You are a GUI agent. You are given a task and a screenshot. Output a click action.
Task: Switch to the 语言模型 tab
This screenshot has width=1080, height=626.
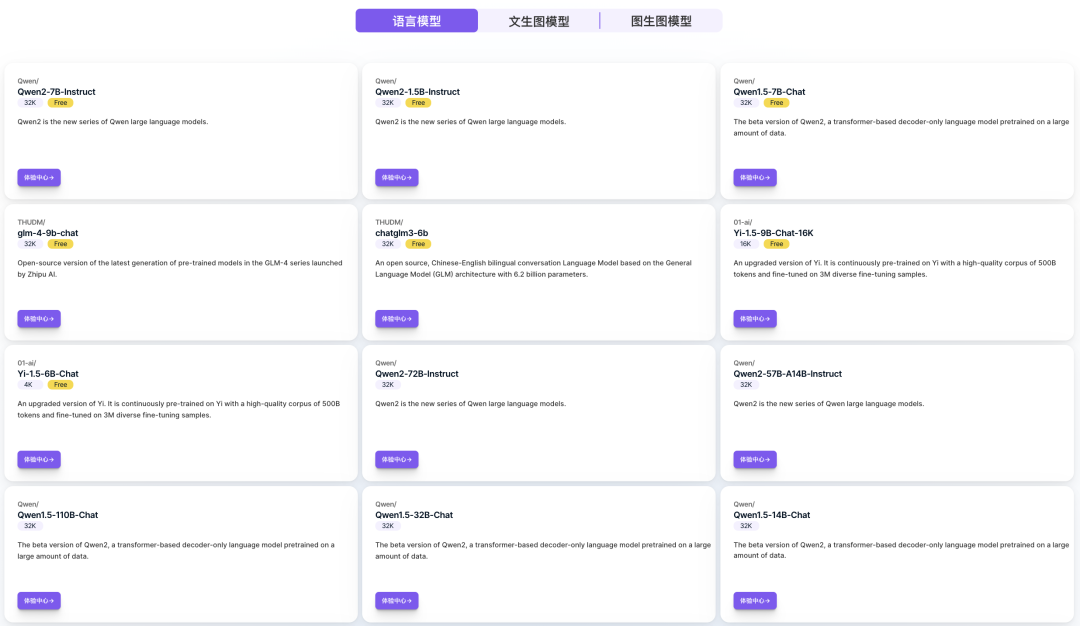coord(416,21)
